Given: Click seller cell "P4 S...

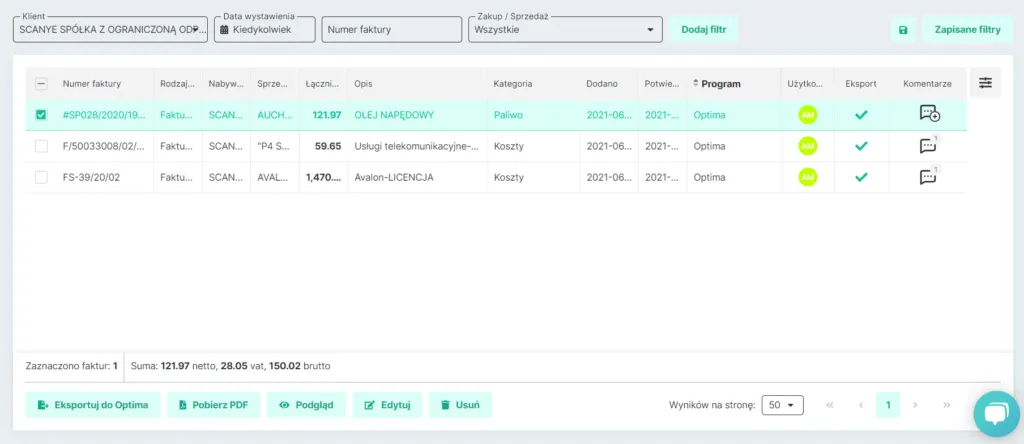Looking at the screenshot, I should [274, 146].
